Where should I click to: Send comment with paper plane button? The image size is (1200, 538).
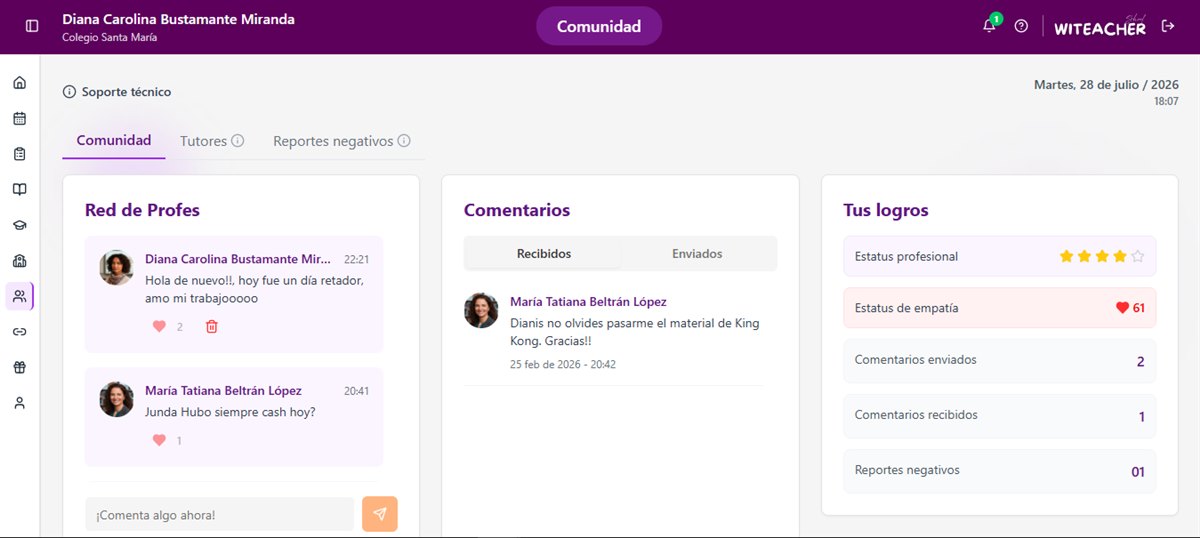coord(380,514)
